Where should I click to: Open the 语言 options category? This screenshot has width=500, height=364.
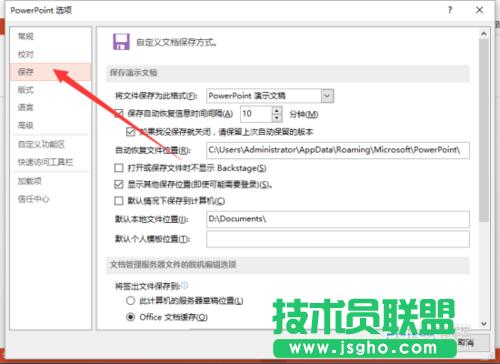pyautogui.click(x=26, y=107)
